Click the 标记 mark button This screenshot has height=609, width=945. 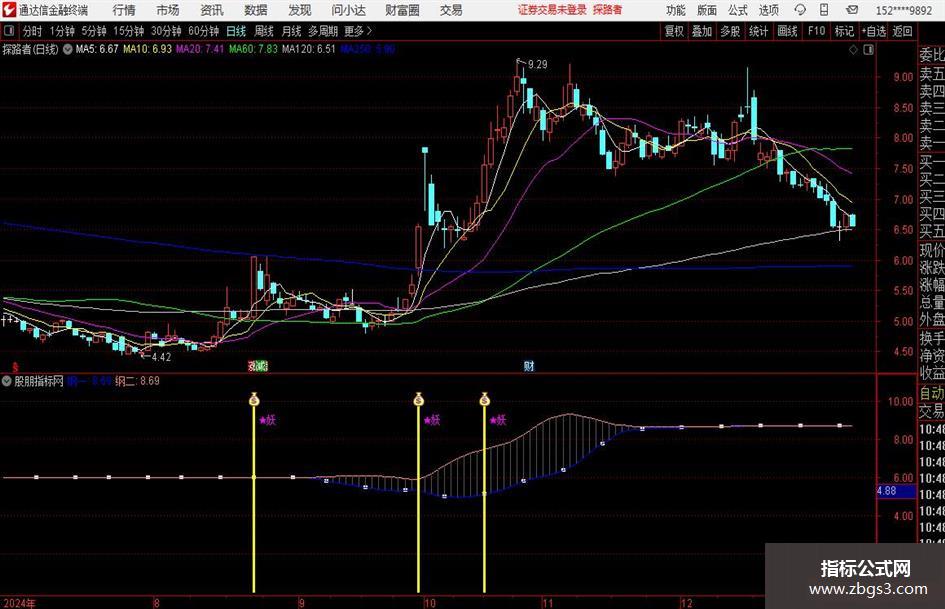[x=844, y=31]
